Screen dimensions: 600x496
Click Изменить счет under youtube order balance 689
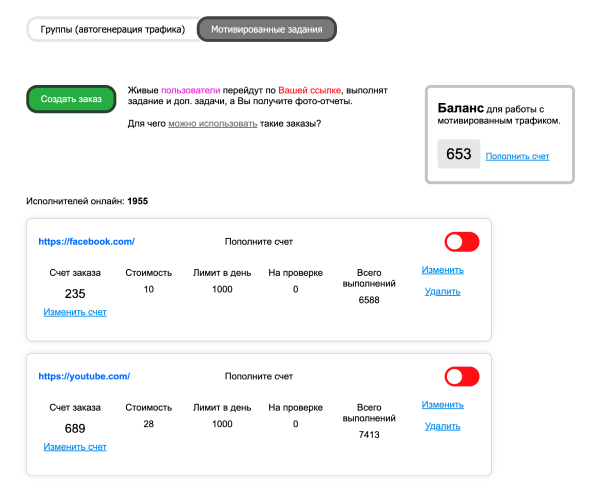point(75,447)
